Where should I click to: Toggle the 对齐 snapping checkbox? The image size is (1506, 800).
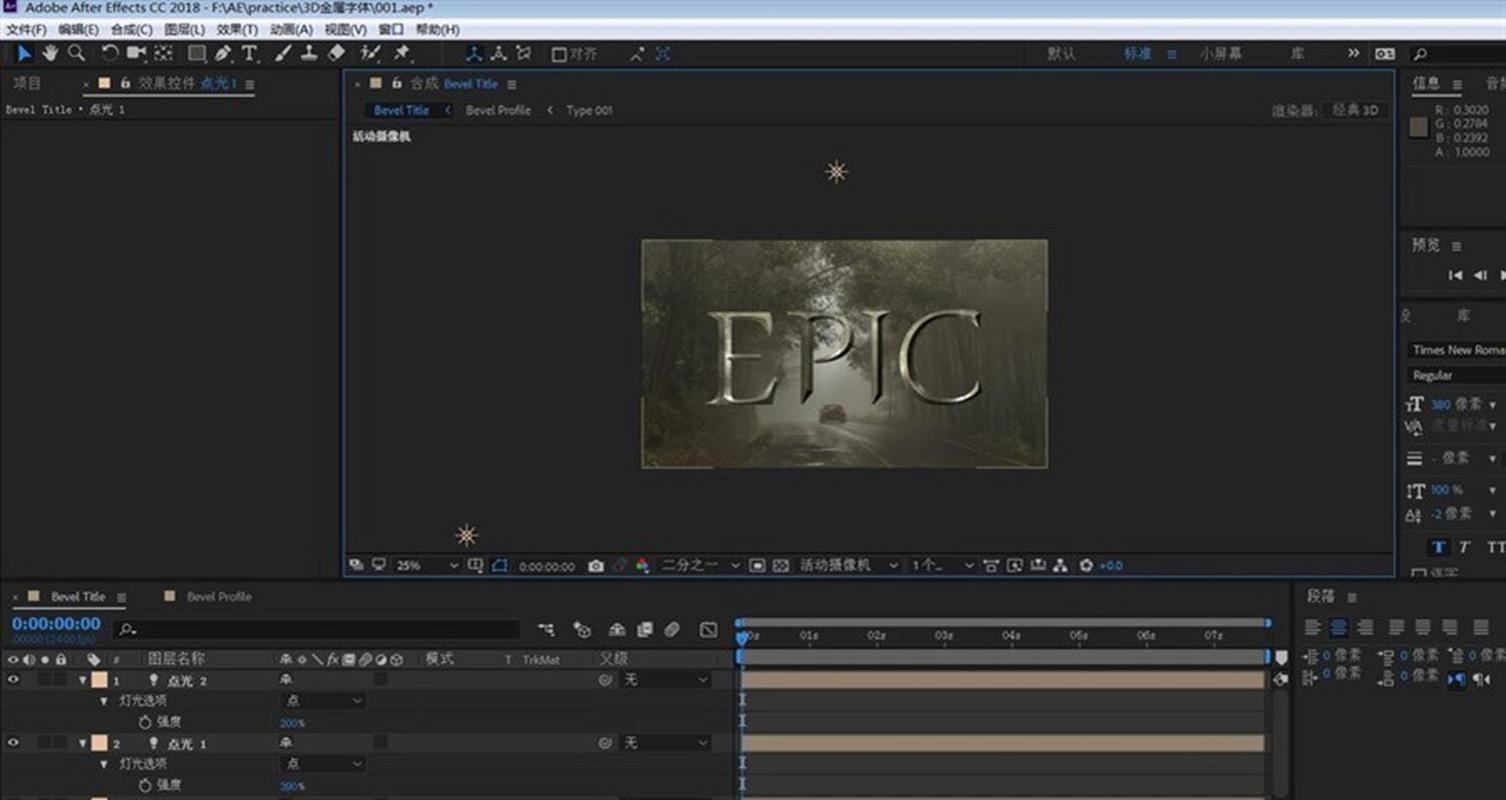(x=560, y=54)
